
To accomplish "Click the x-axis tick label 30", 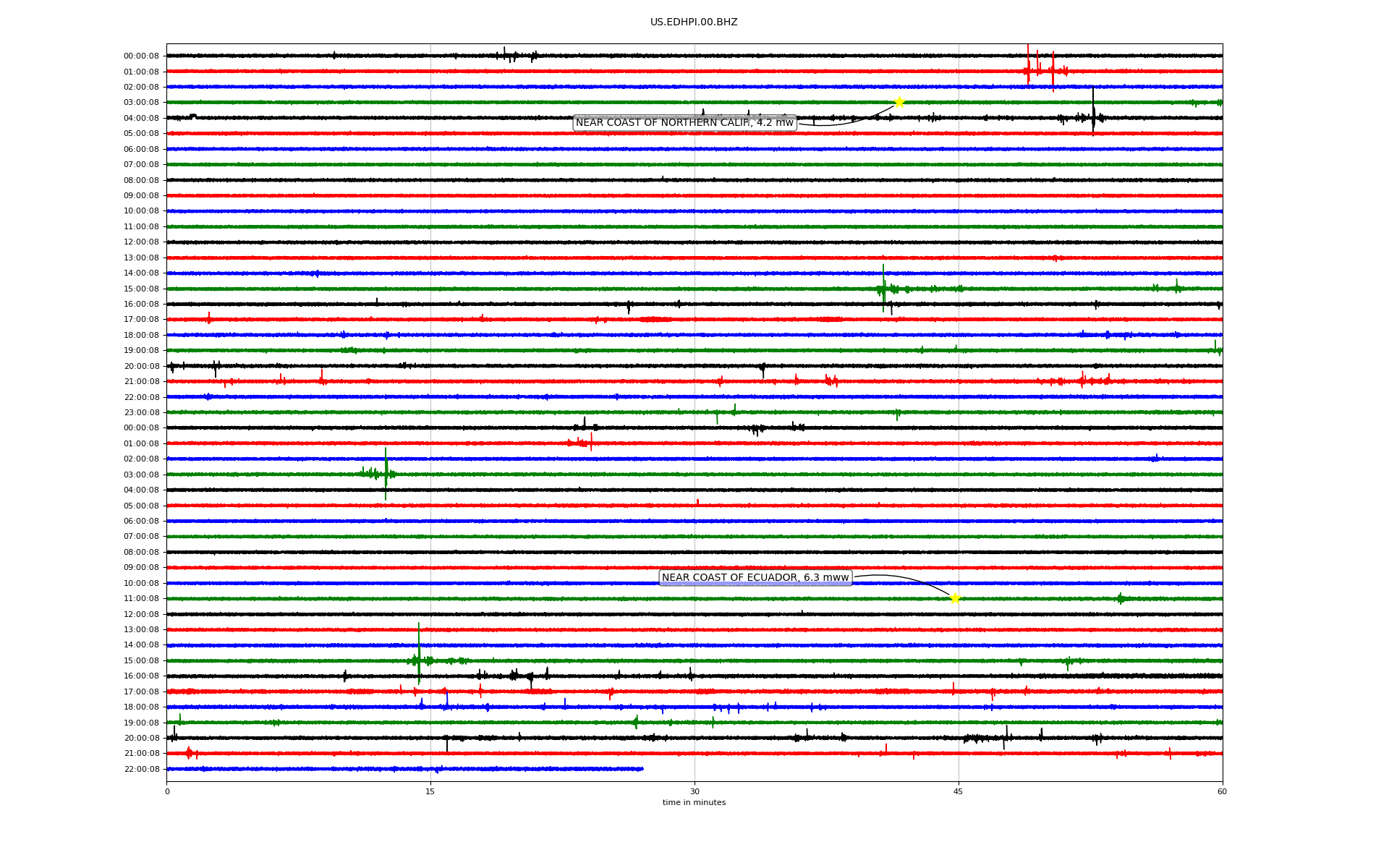I will [694, 791].
